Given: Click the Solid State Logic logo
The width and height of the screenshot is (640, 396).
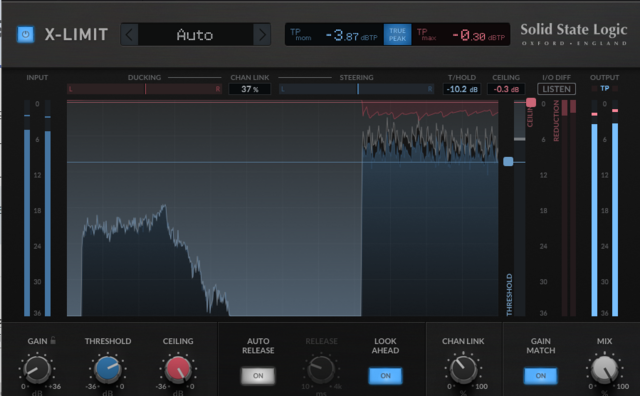Looking at the screenshot, I should [573, 34].
